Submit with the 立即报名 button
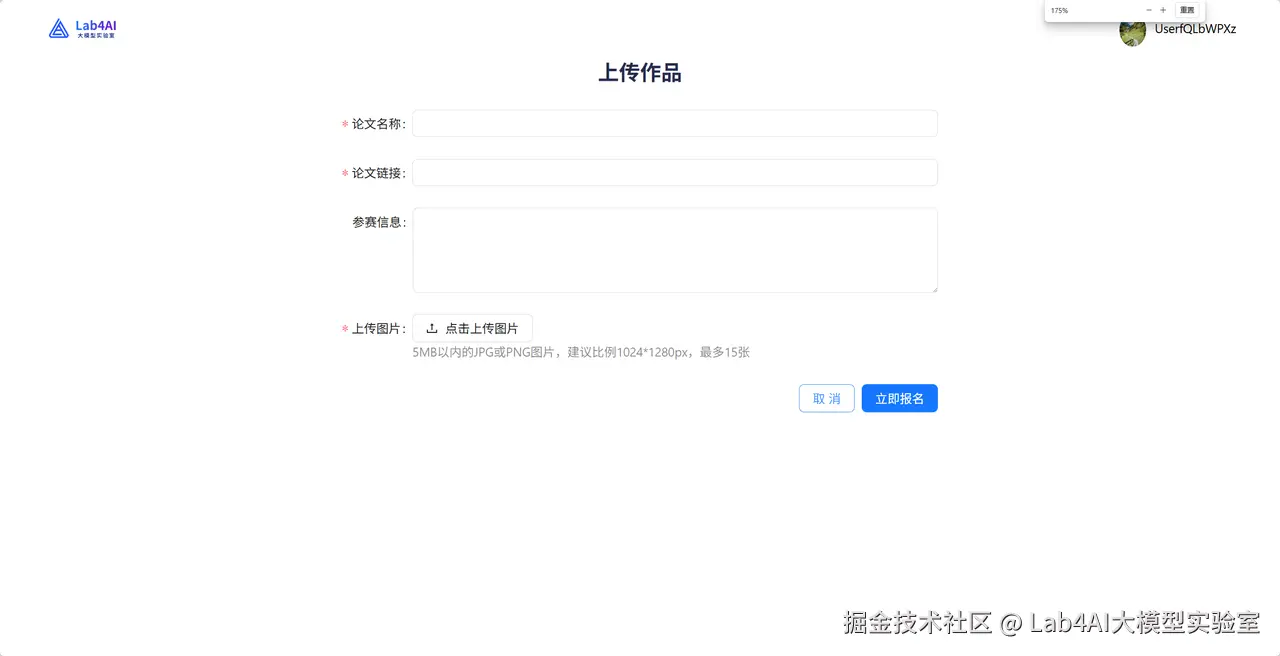 (x=899, y=398)
